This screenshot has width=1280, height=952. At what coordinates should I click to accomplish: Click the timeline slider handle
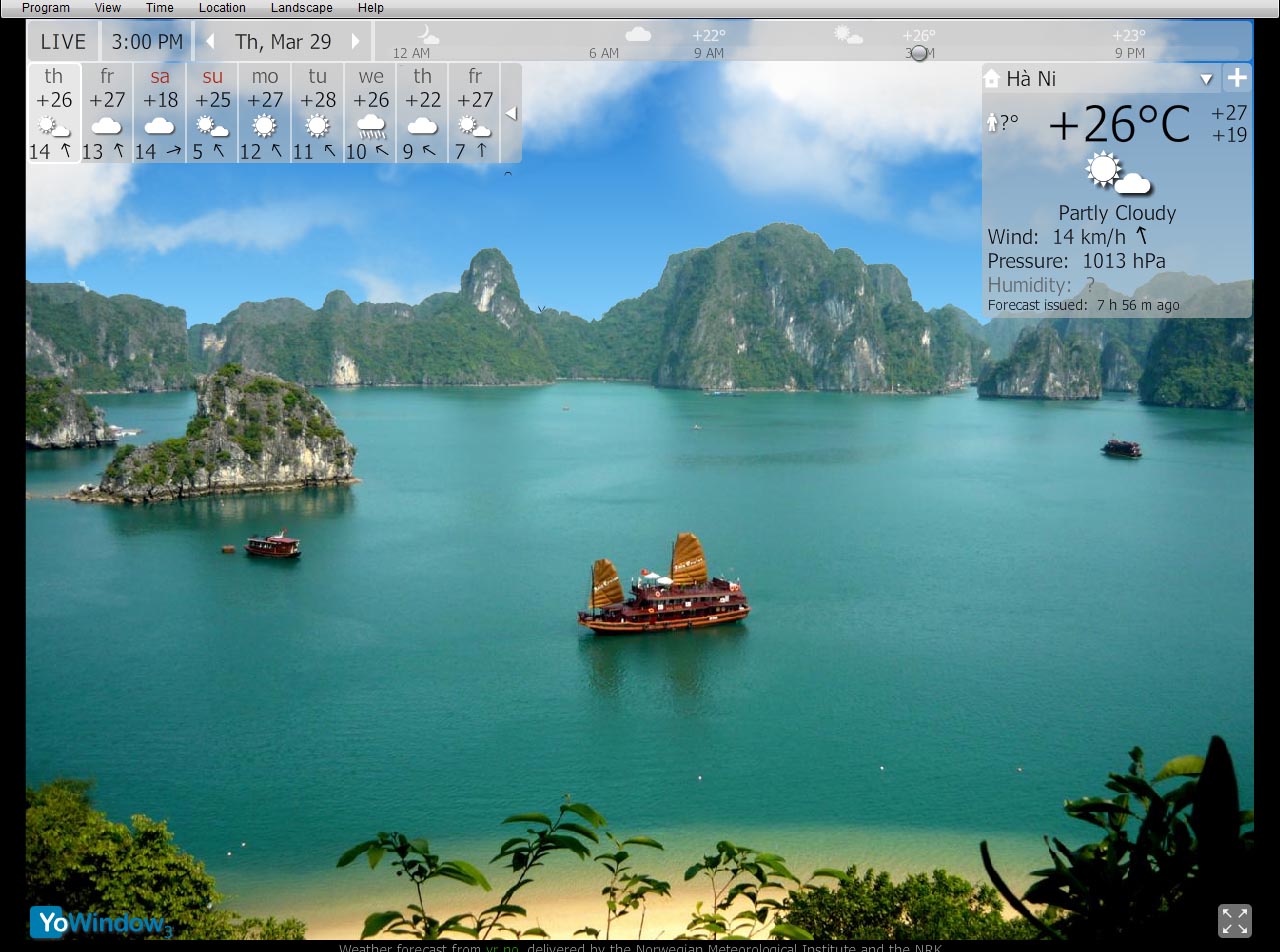click(919, 53)
